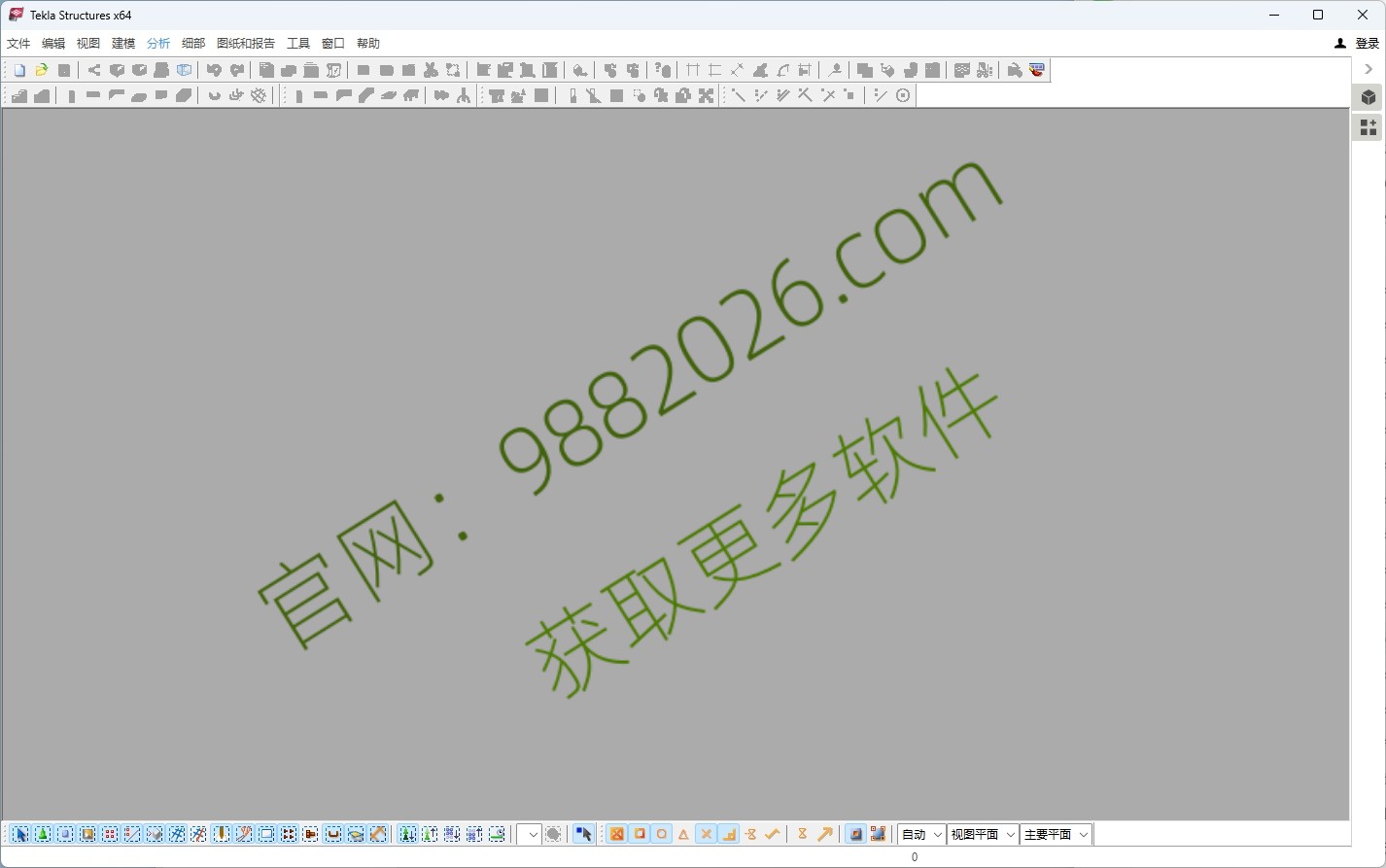Click the X-shaped icon ending second toolbar group
Image resolution: width=1386 pixels, height=868 pixels.
tap(707, 95)
